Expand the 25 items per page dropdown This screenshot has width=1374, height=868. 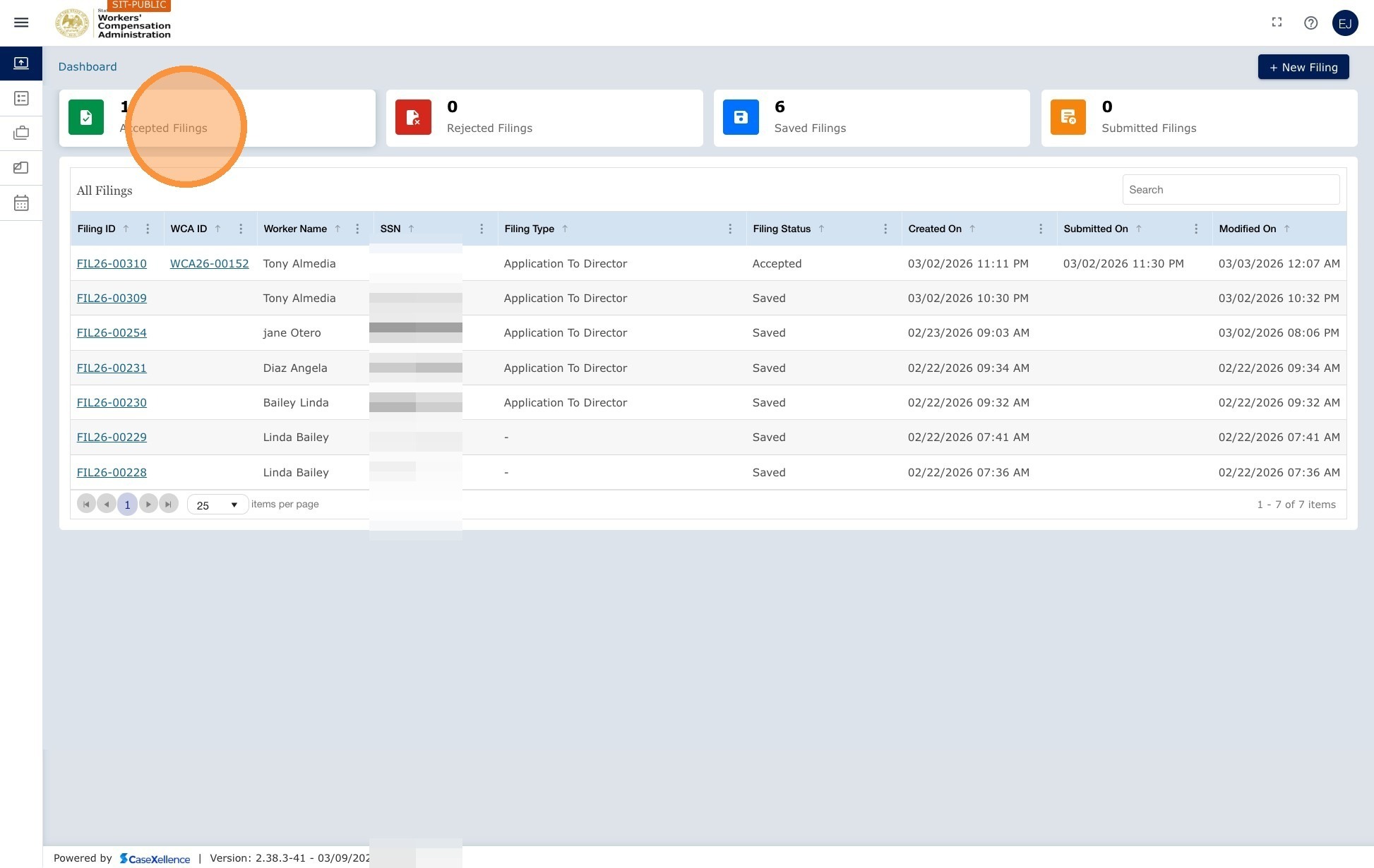click(217, 505)
